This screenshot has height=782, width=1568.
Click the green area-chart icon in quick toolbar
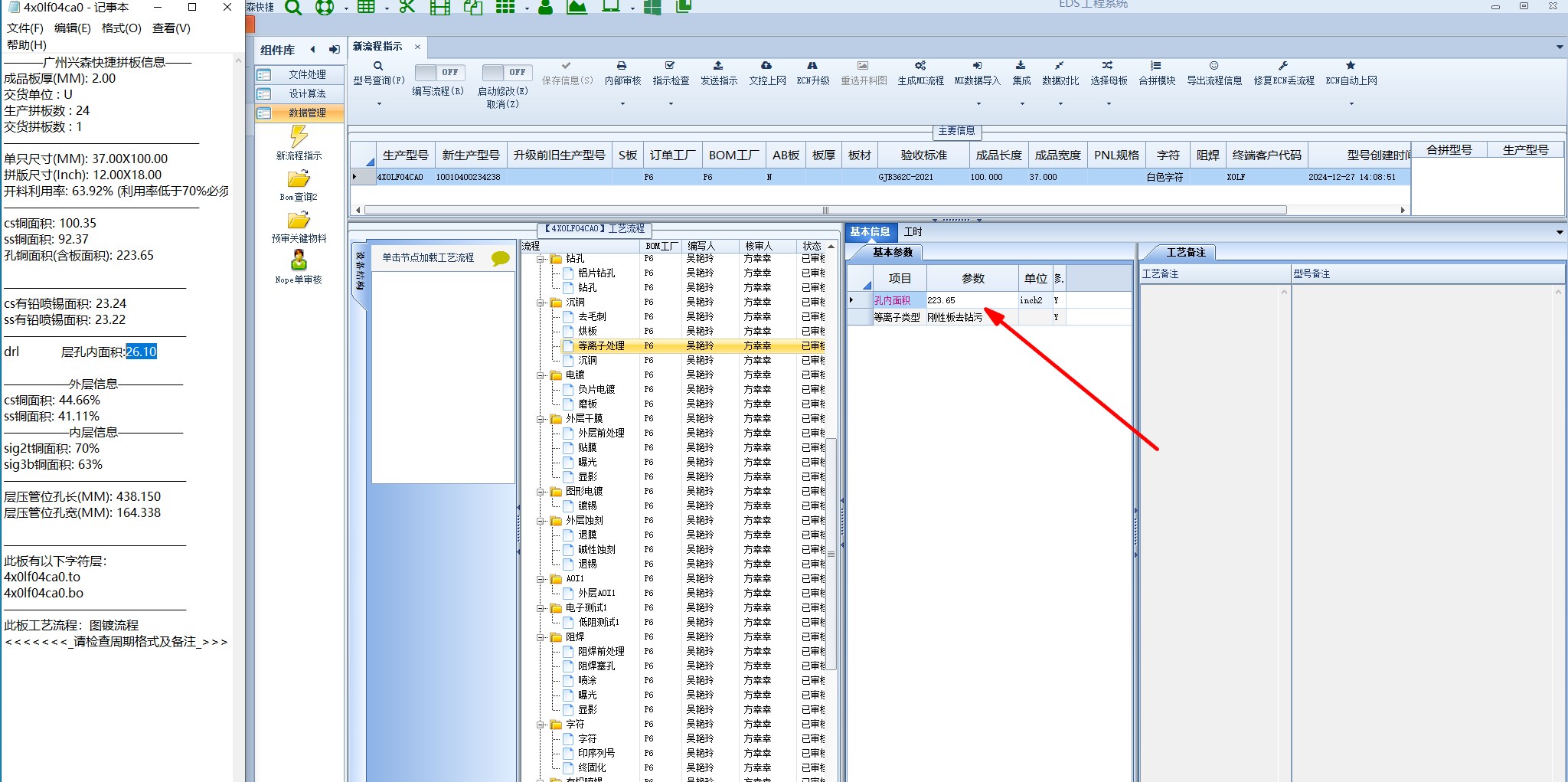click(x=577, y=7)
